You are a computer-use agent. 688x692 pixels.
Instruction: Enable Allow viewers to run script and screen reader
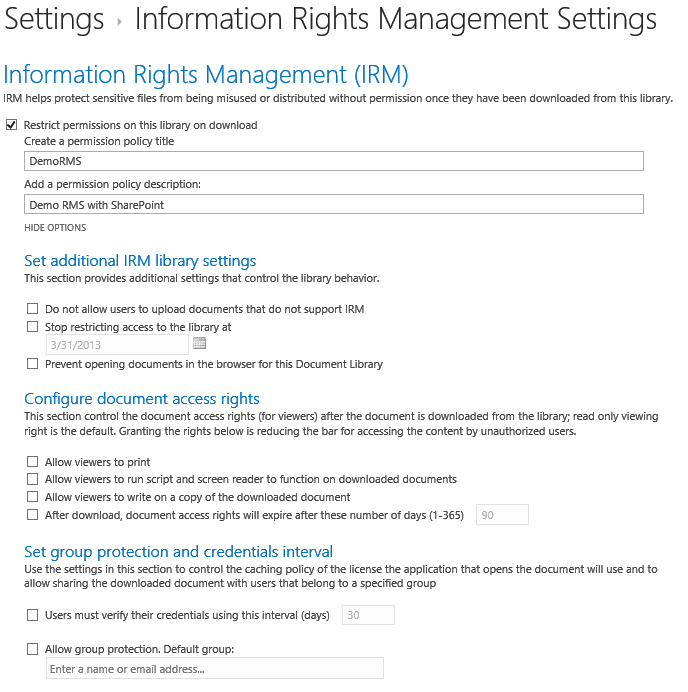33,479
